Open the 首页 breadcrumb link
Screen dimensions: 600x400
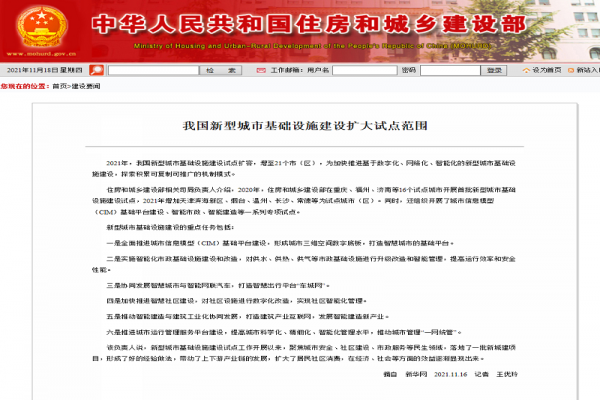point(59,86)
